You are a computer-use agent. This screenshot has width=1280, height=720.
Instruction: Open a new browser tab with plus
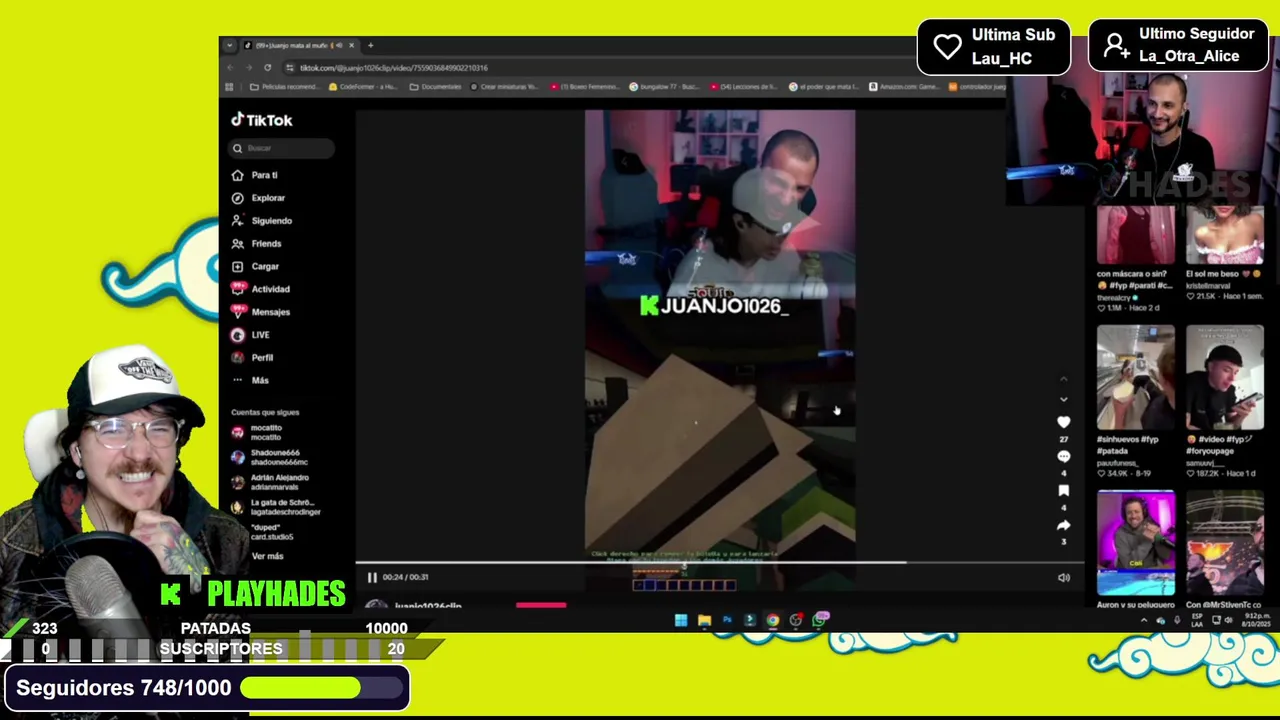pyautogui.click(x=370, y=45)
